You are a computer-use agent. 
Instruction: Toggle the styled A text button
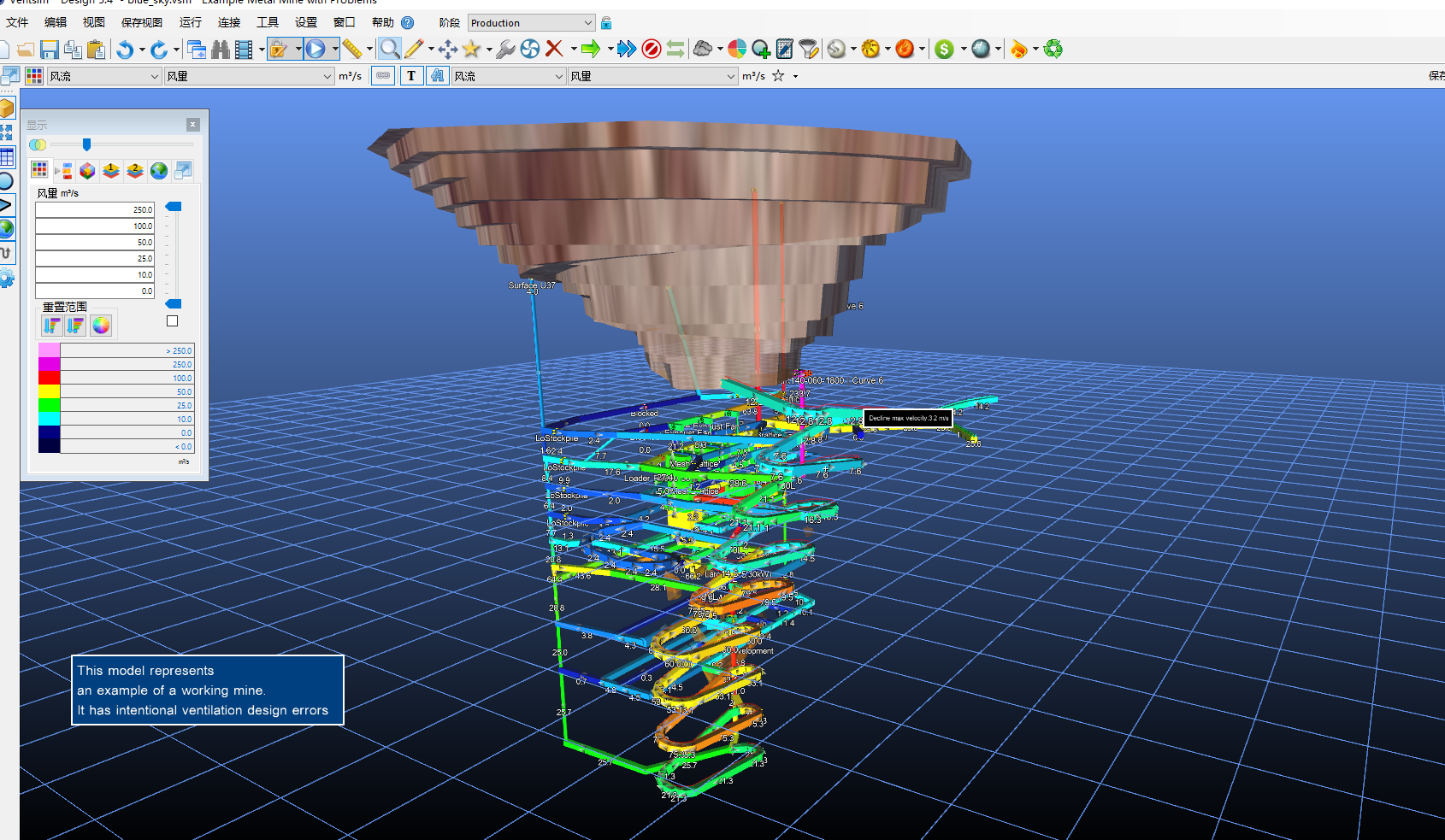tap(438, 76)
